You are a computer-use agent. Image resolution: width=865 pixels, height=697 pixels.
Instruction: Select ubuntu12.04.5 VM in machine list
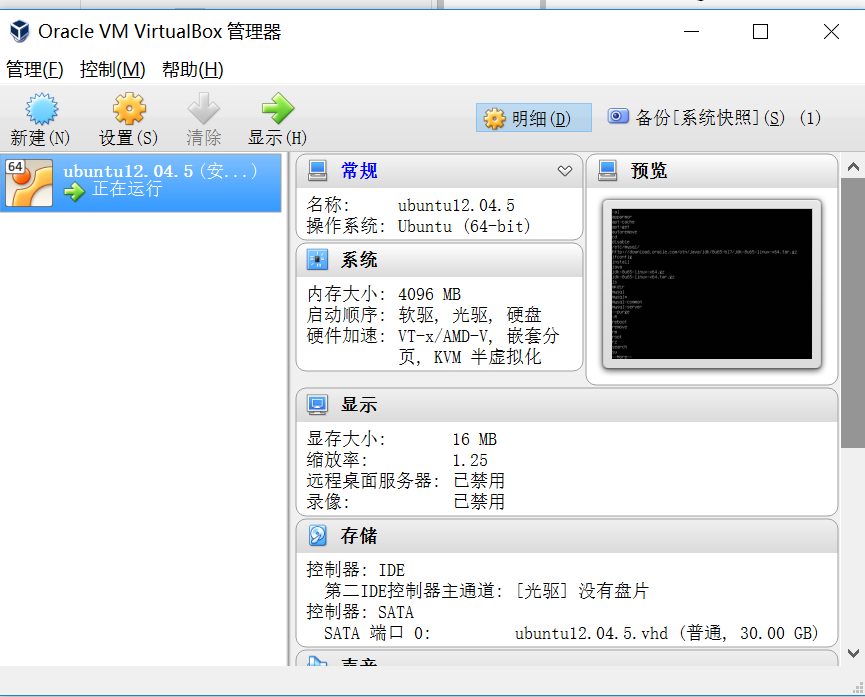click(x=141, y=183)
